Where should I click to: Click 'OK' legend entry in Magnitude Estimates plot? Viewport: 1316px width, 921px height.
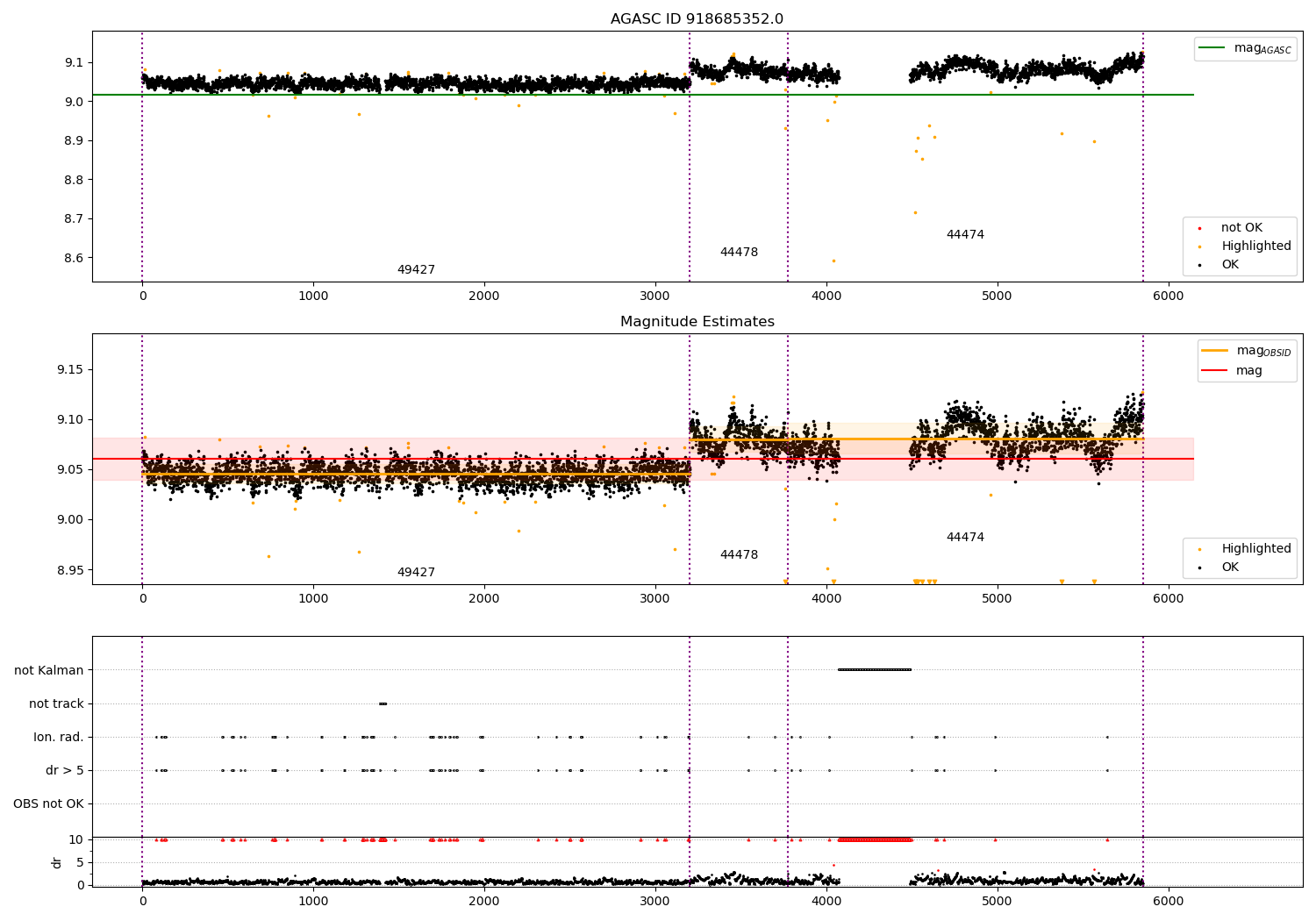tap(1229, 568)
